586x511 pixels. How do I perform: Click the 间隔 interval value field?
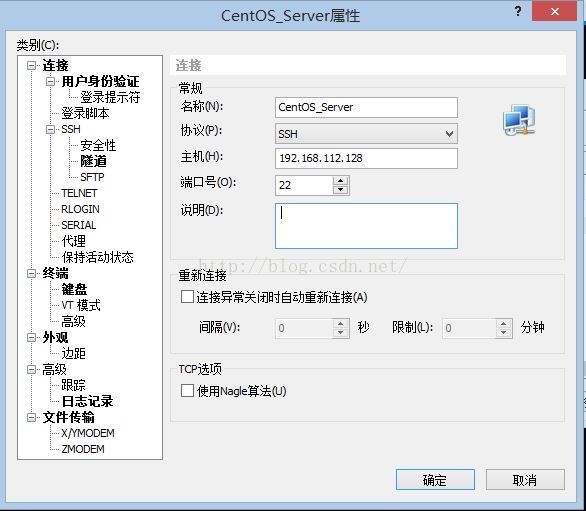[x=304, y=328]
